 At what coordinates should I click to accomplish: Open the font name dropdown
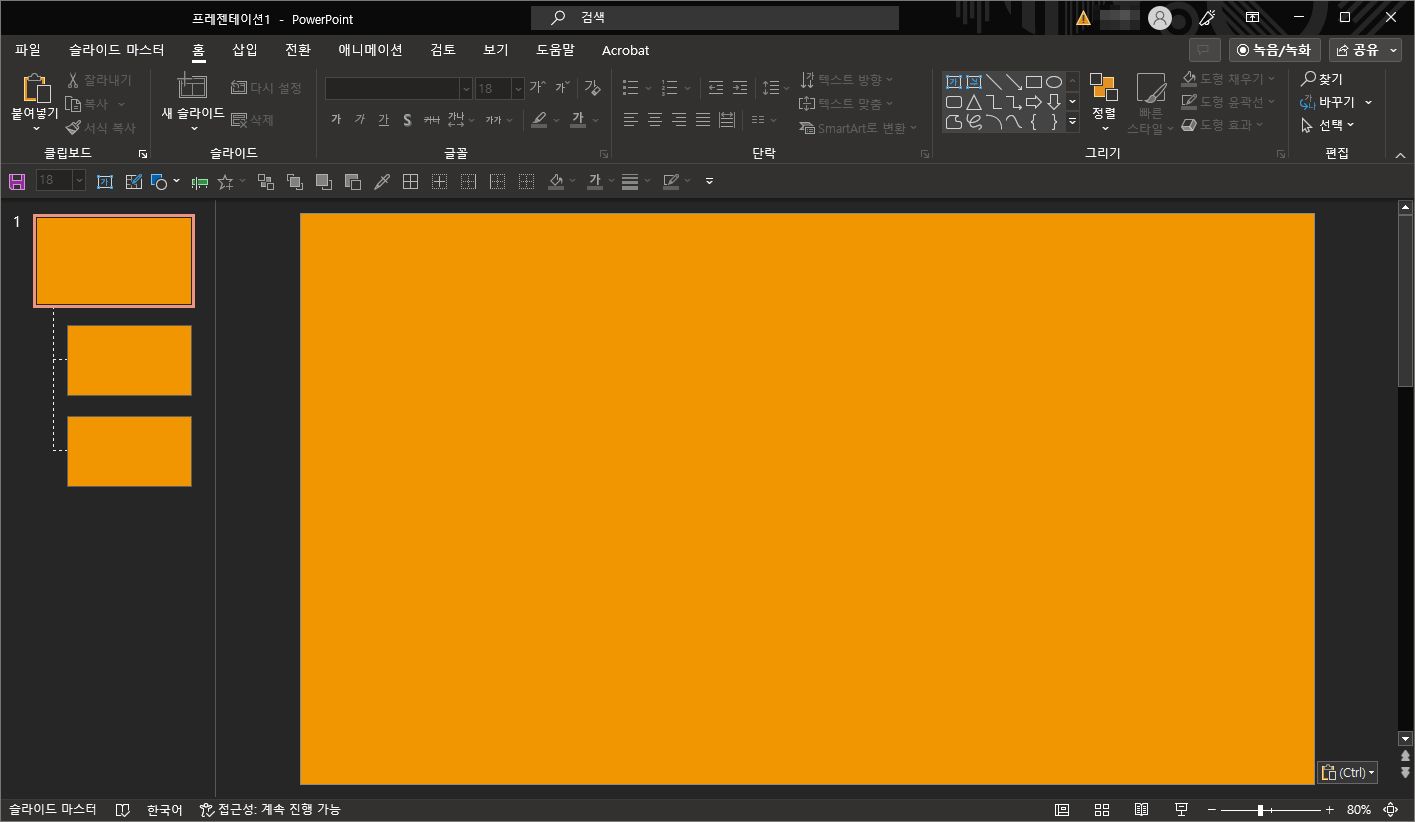tap(466, 89)
